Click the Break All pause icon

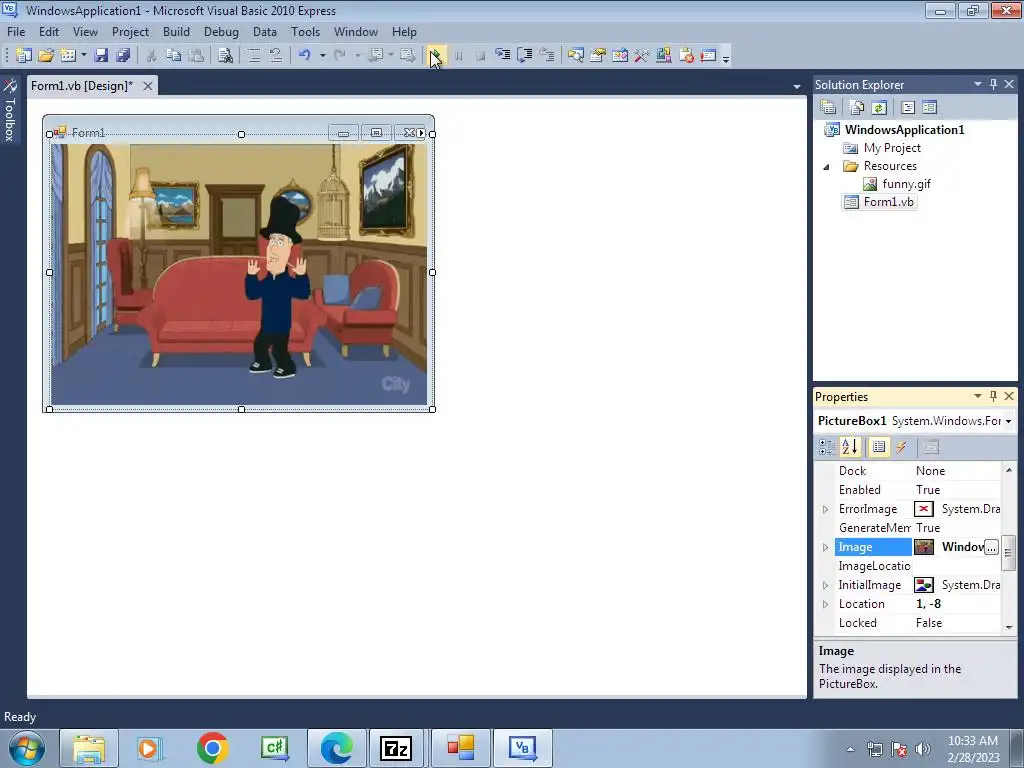click(458, 56)
